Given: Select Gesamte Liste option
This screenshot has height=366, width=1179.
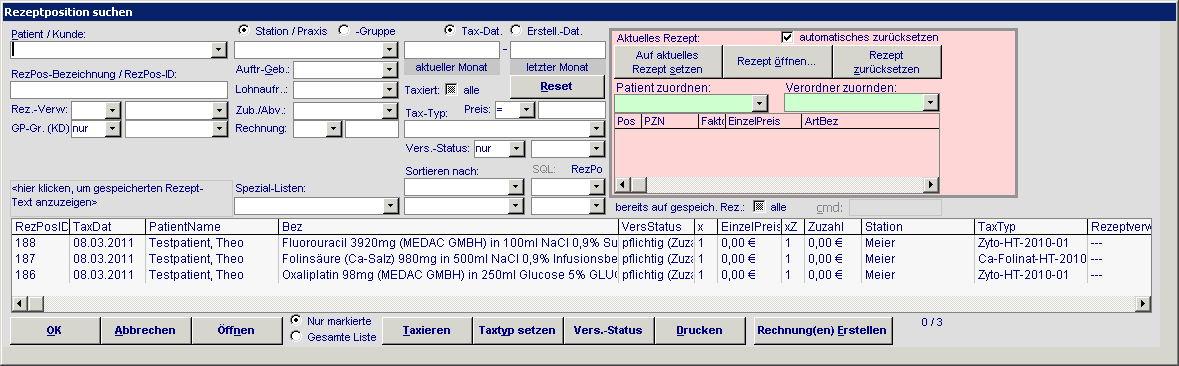Looking at the screenshot, I should pos(296,337).
